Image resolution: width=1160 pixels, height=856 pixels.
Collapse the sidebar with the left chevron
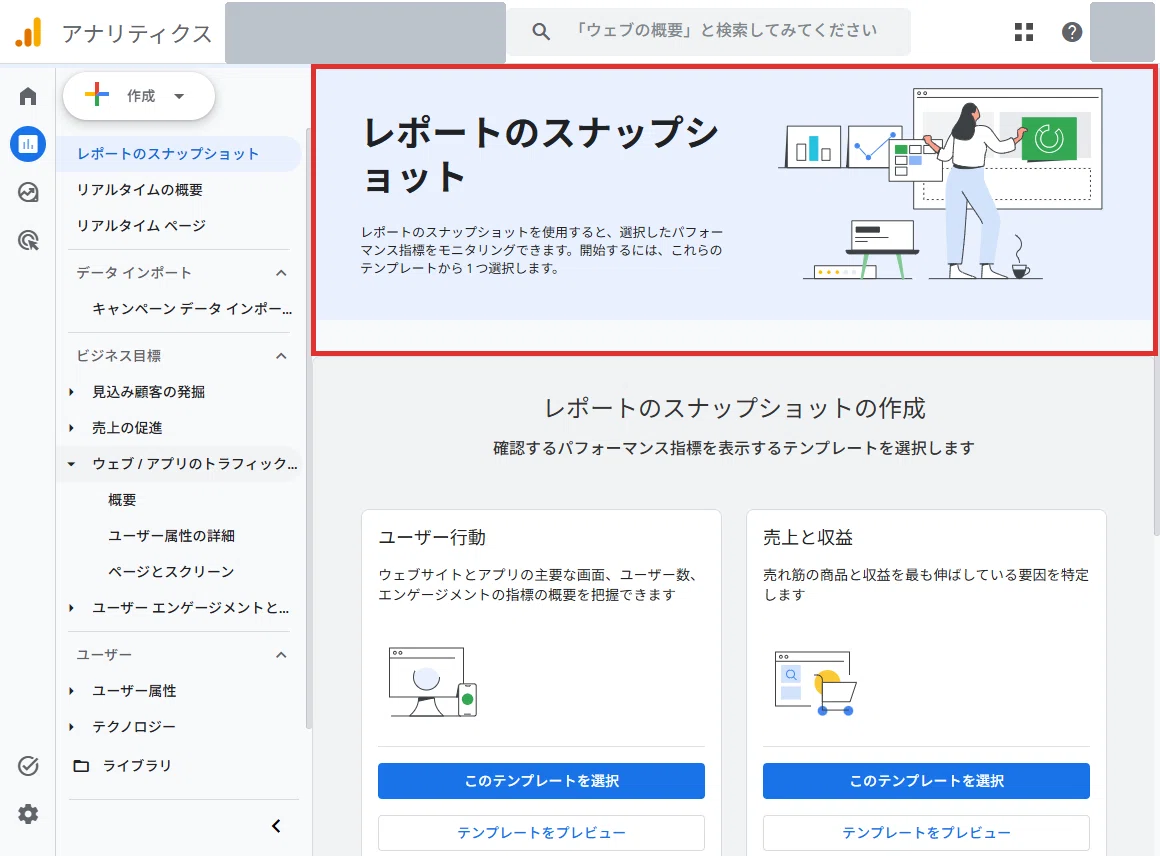tap(276, 826)
